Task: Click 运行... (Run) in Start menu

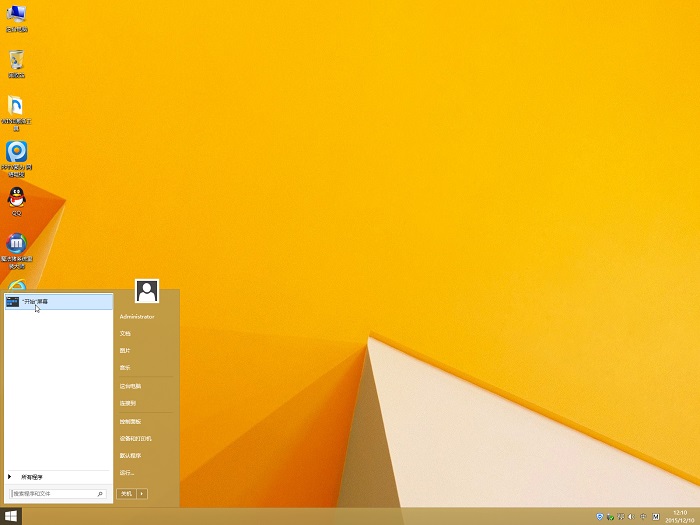Action: coord(127,472)
